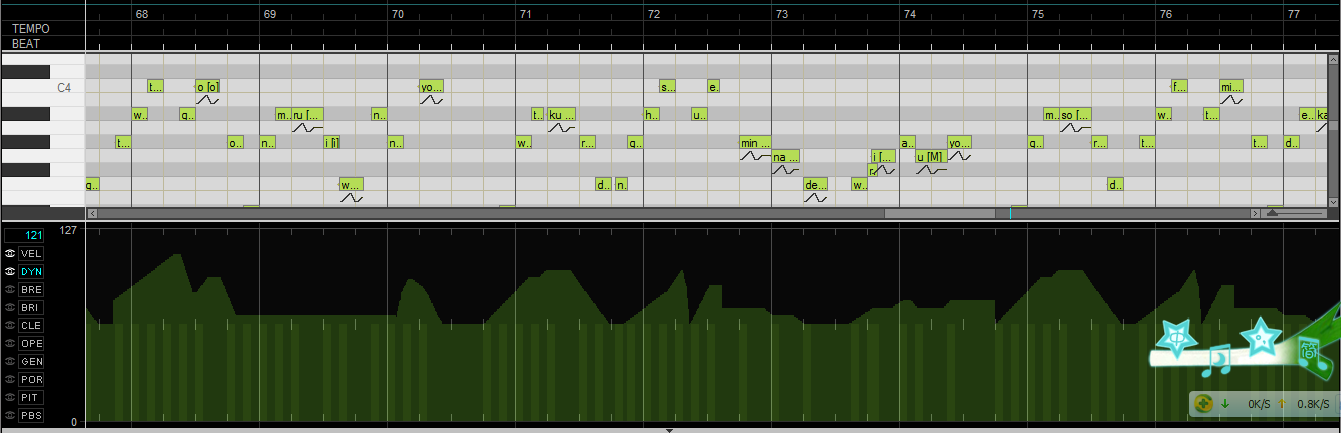The width and height of the screenshot is (1341, 433).
Task: Toggle the OPE eye visibility icon
Action: pyautogui.click(x=10, y=344)
